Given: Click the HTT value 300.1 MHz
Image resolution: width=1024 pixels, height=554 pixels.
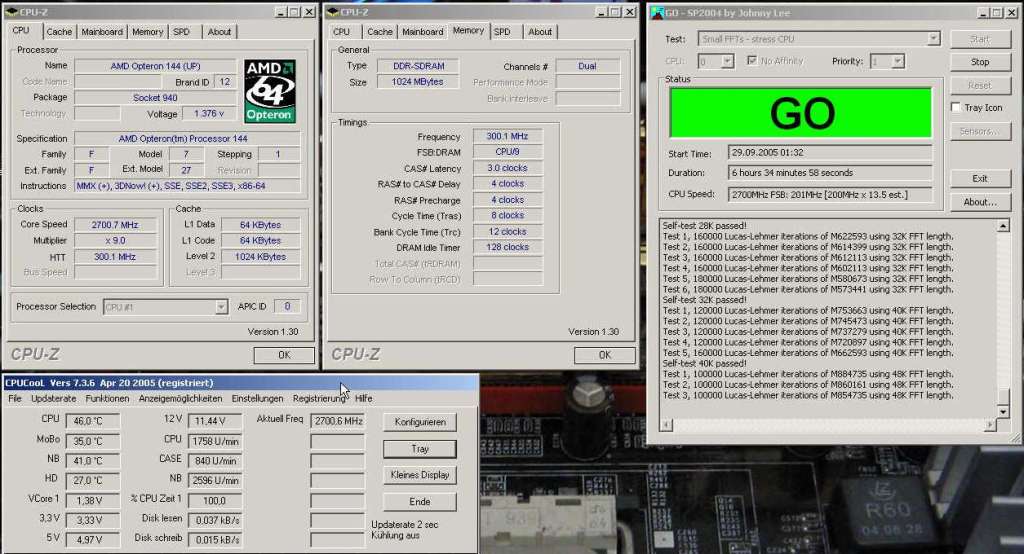Looking at the screenshot, I should (115, 257).
